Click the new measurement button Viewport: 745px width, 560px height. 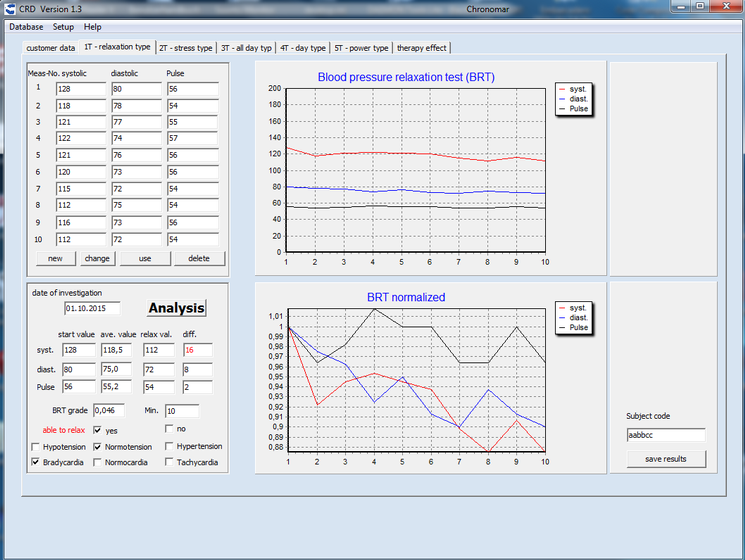(55, 259)
